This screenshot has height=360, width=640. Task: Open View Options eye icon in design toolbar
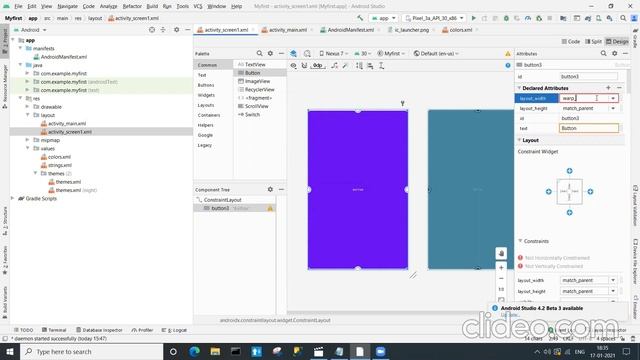[293, 65]
